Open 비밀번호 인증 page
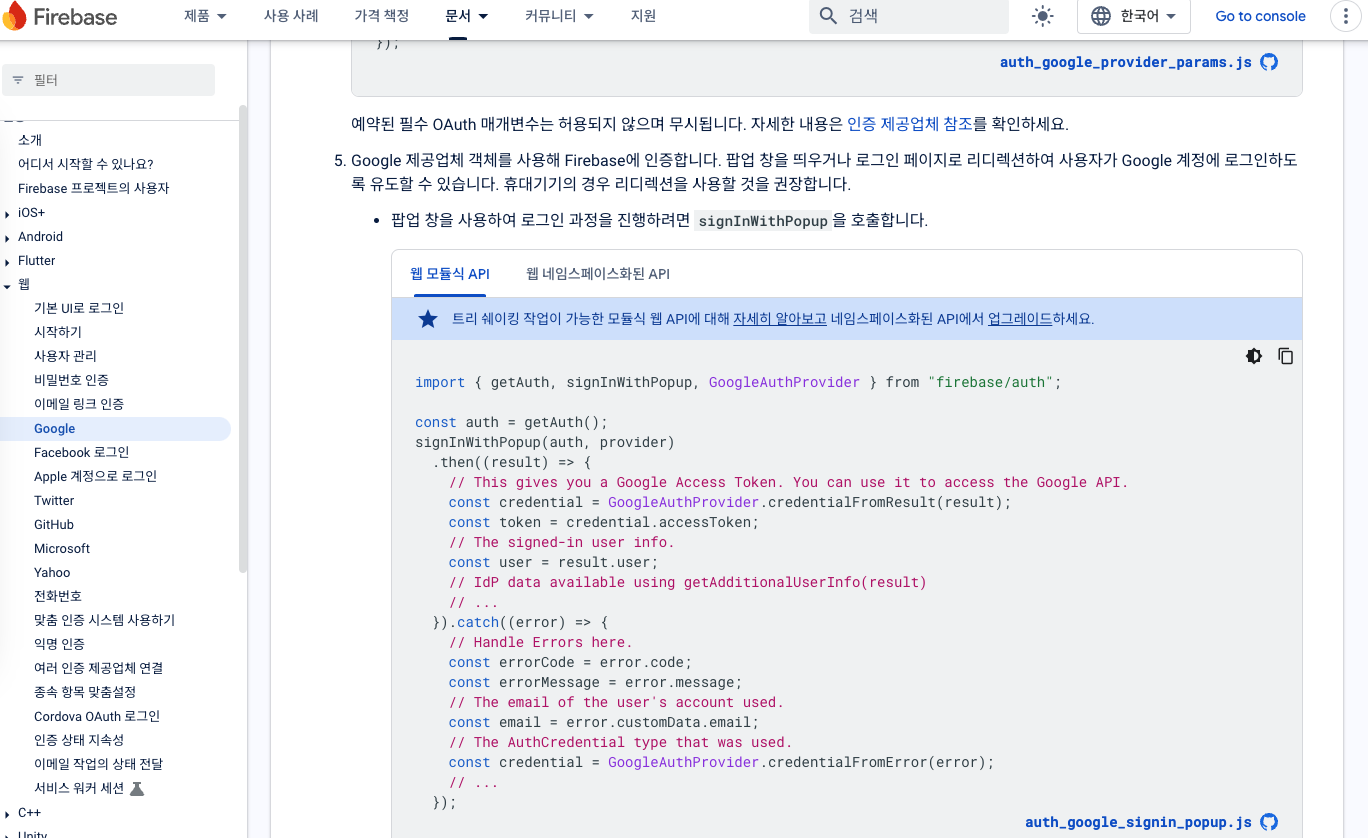1368x838 pixels. (x=71, y=380)
